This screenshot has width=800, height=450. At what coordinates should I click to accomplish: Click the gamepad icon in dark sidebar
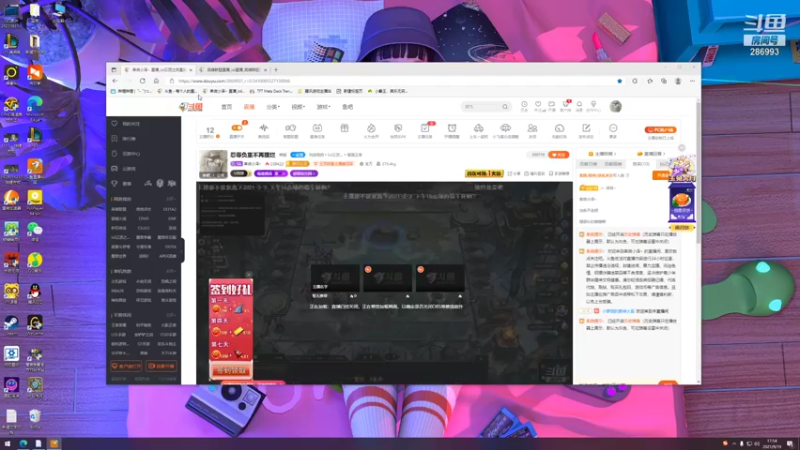click(x=114, y=168)
